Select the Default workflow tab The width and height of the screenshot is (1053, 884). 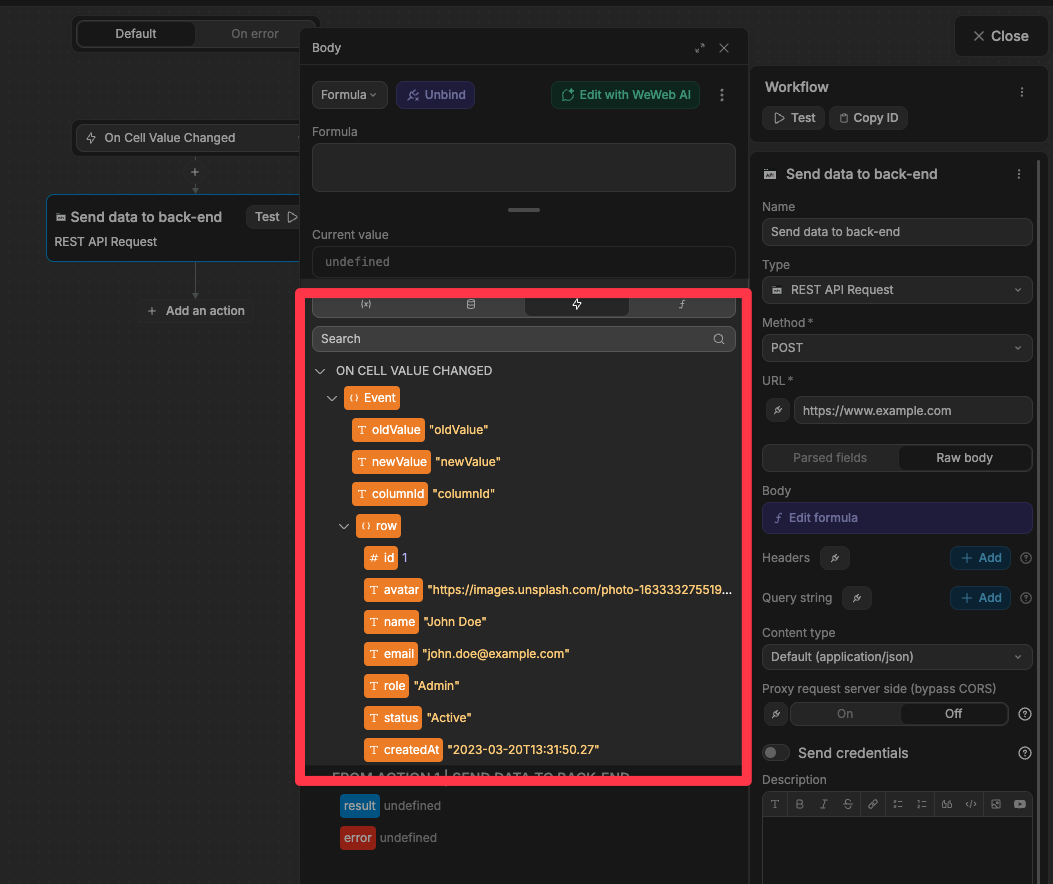(x=136, y=34)
